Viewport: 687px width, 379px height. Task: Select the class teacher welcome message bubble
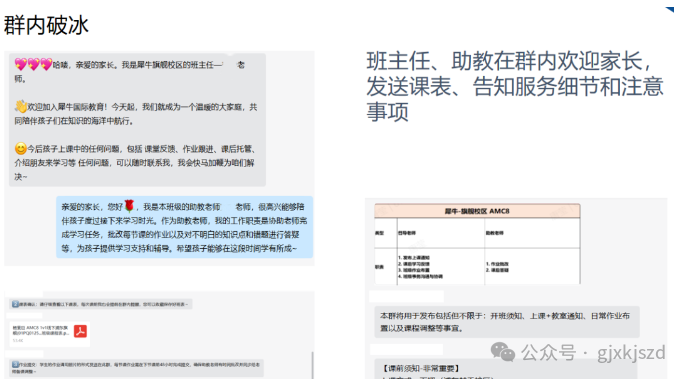[x=138, y=120]
